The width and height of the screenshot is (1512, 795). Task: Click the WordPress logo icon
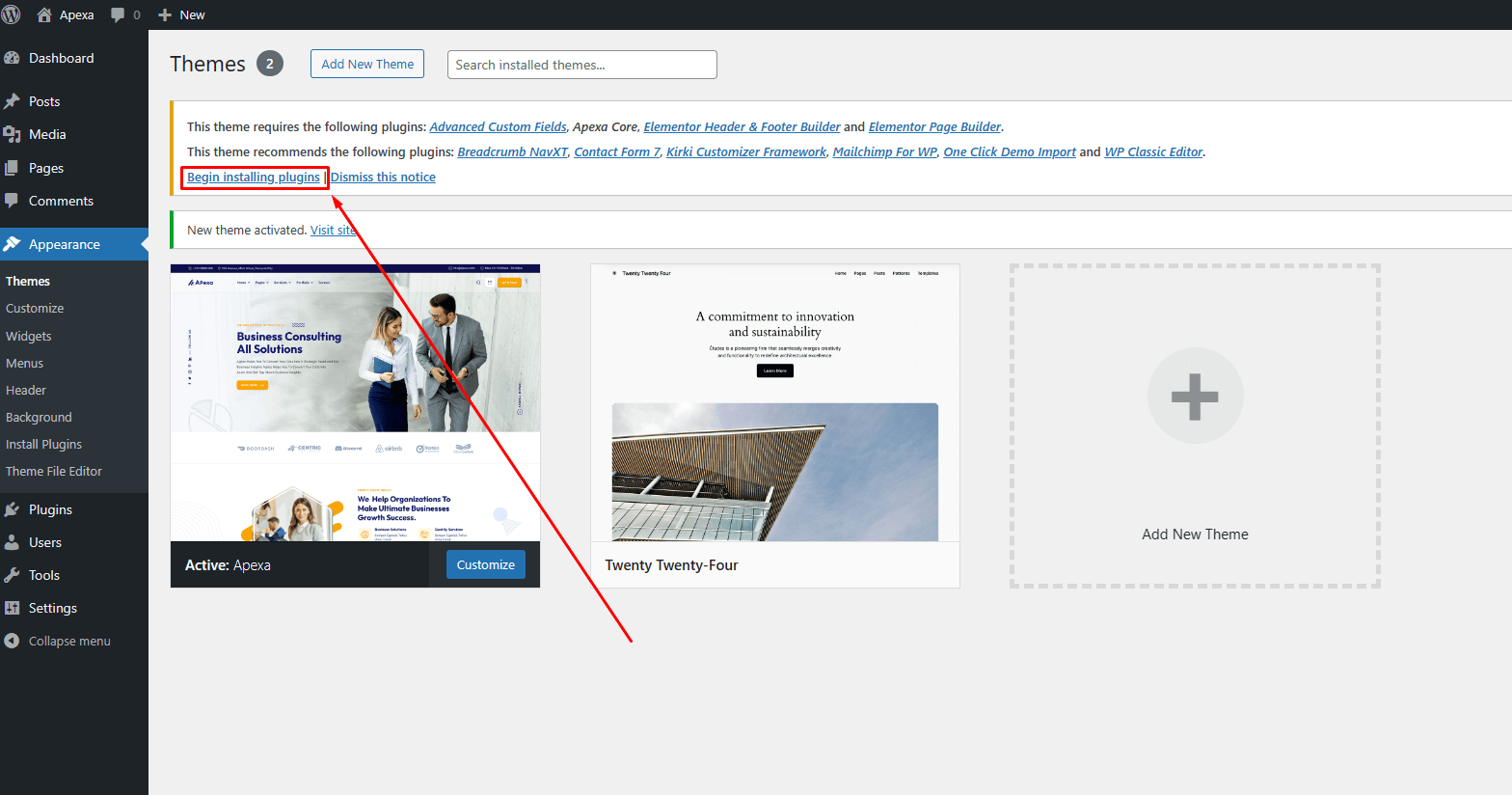coord(11,14)
